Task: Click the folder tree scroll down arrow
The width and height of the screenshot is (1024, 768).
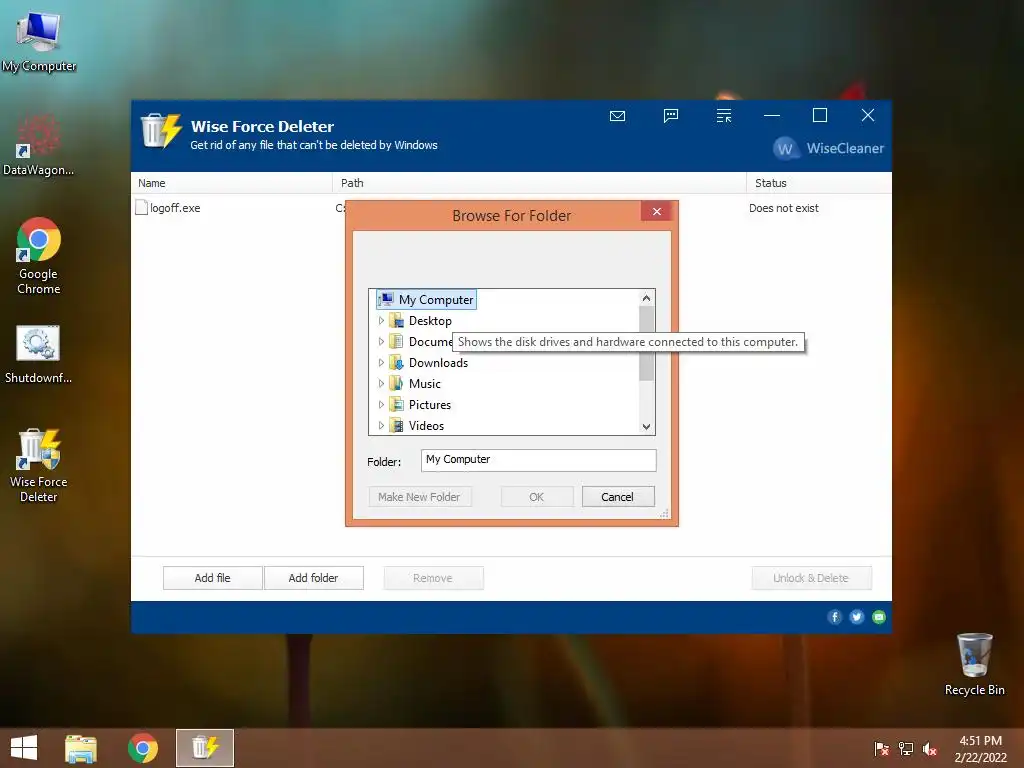Action: pos(646,426)
